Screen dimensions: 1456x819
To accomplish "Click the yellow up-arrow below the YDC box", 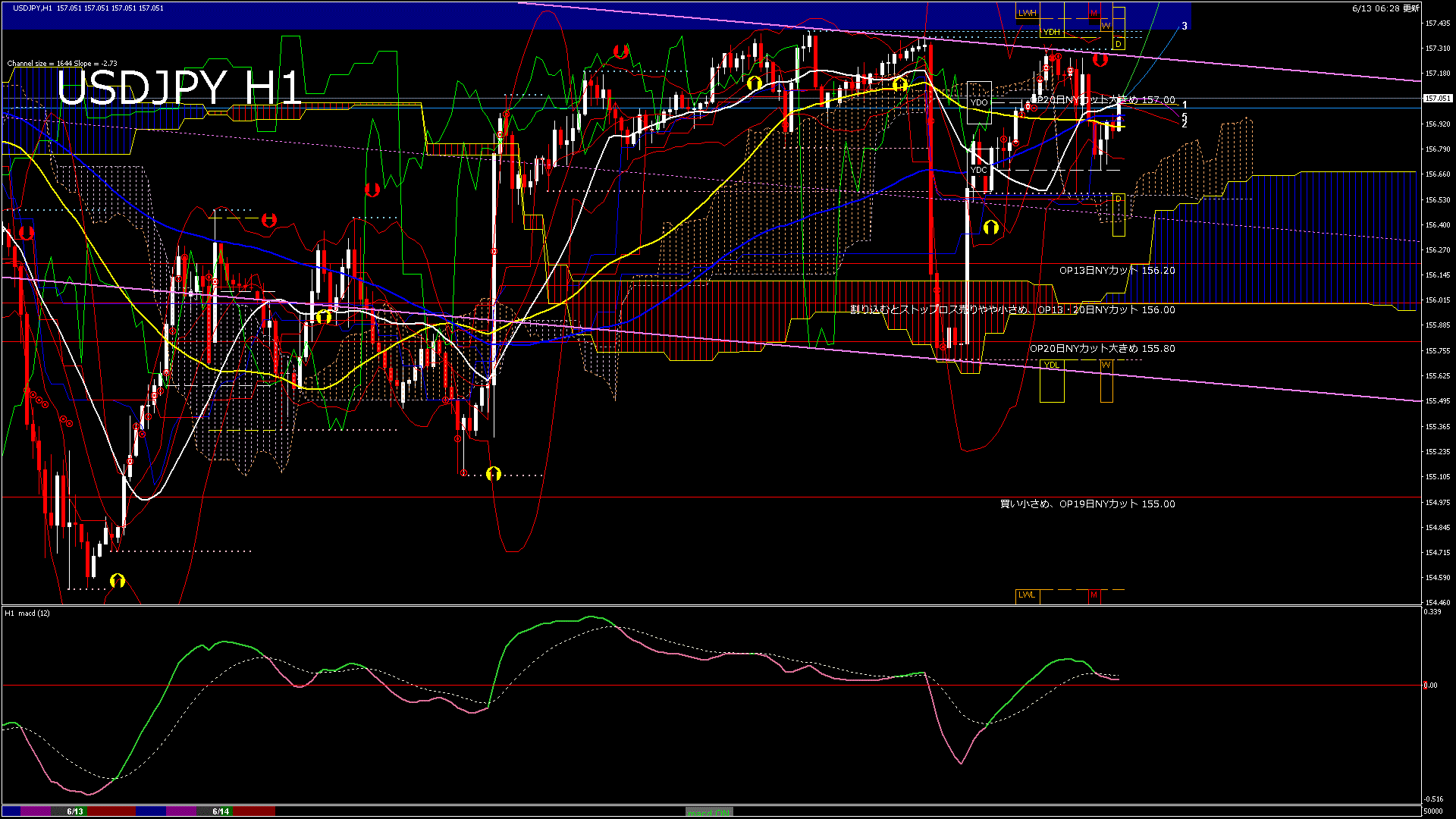I will (x=990, y=227).
